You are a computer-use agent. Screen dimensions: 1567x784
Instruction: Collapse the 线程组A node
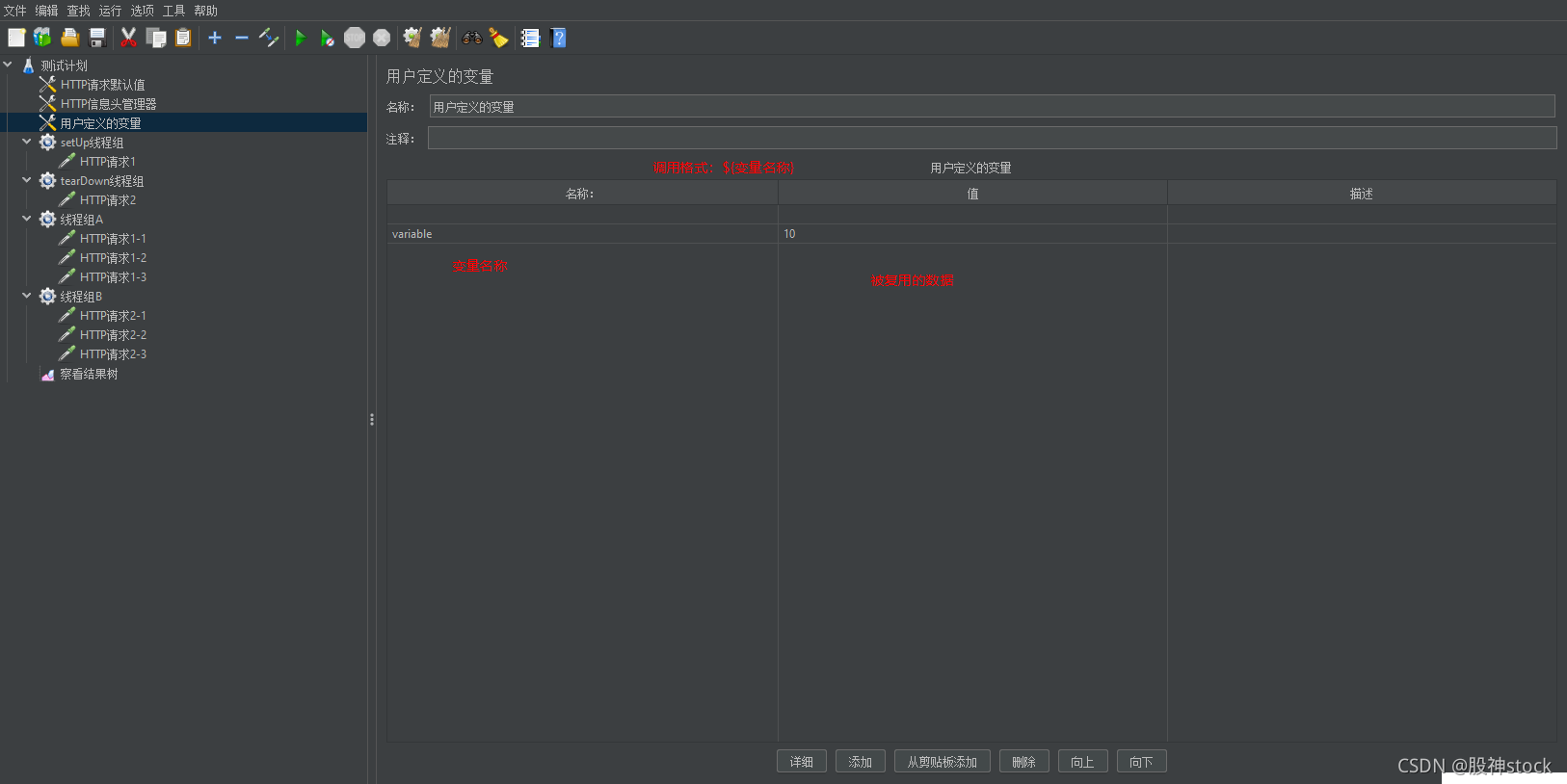(x=27, y=219)
